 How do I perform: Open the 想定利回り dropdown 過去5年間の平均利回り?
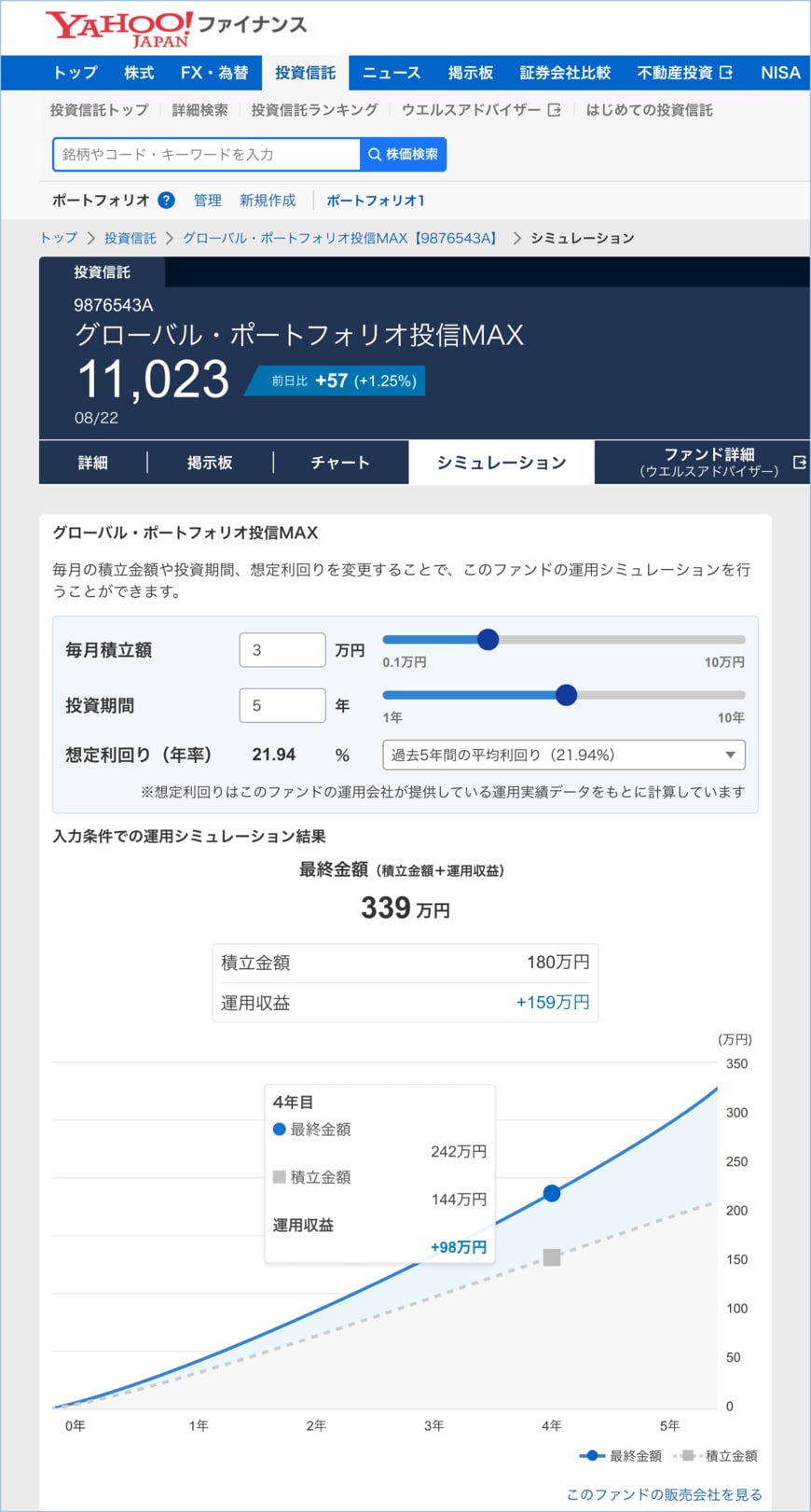pyautogui.click(x=564, y=755)
